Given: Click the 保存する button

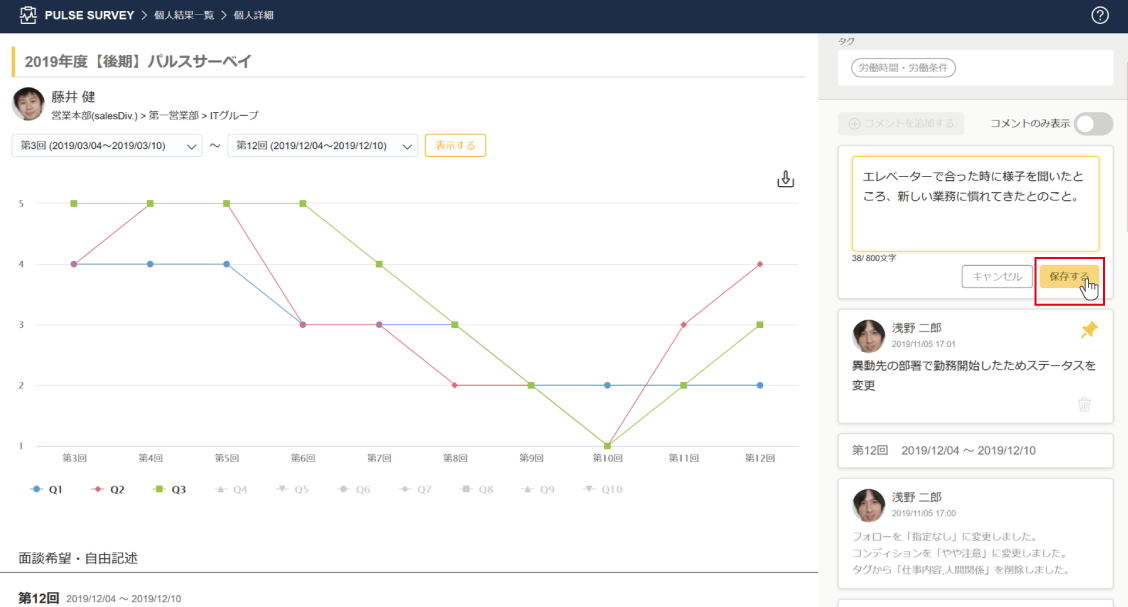Looking at the screenshot, I should pyautogui.click(x=1068, y=276).
